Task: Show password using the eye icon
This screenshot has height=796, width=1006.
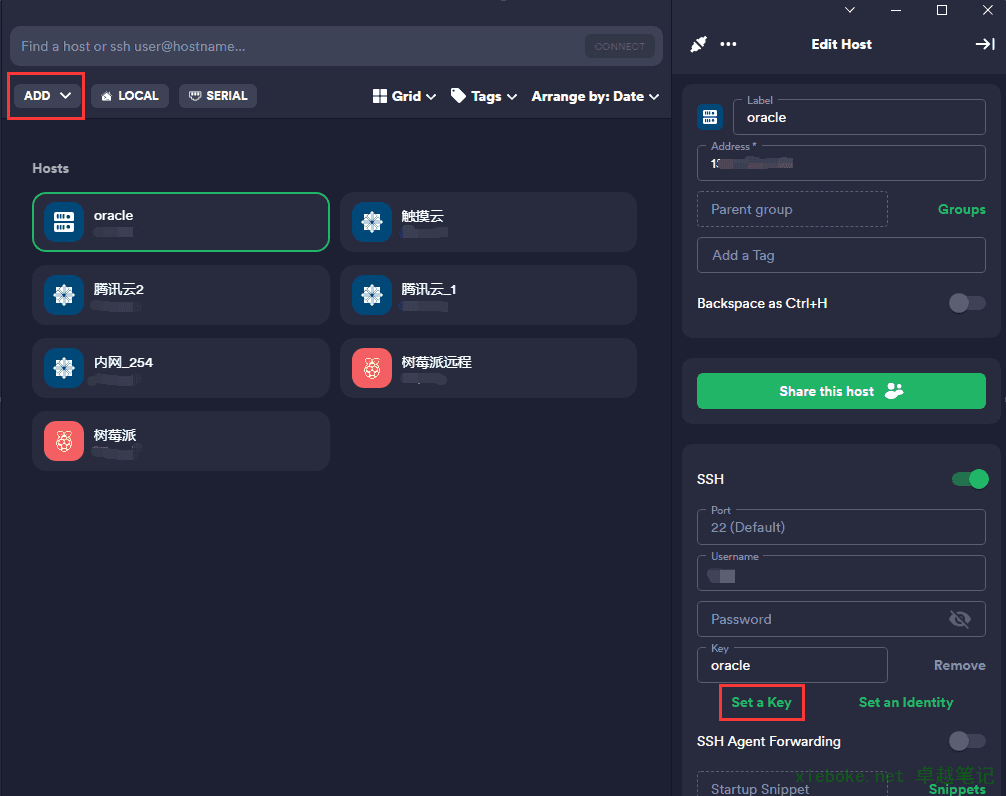Action: 959,620
